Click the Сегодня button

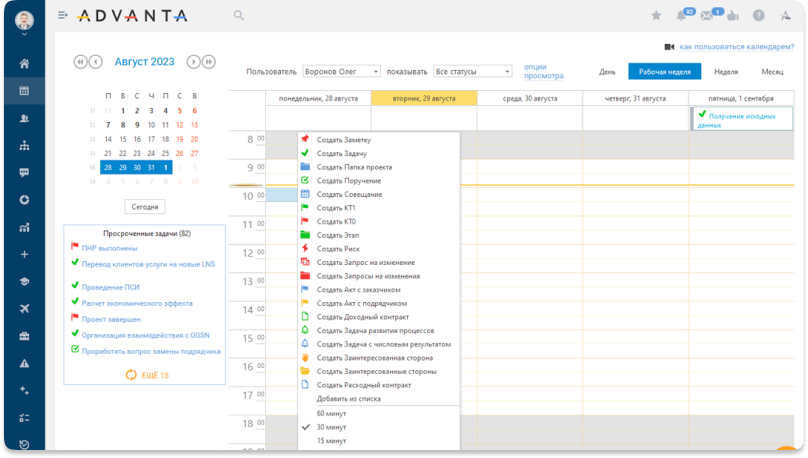145,206
